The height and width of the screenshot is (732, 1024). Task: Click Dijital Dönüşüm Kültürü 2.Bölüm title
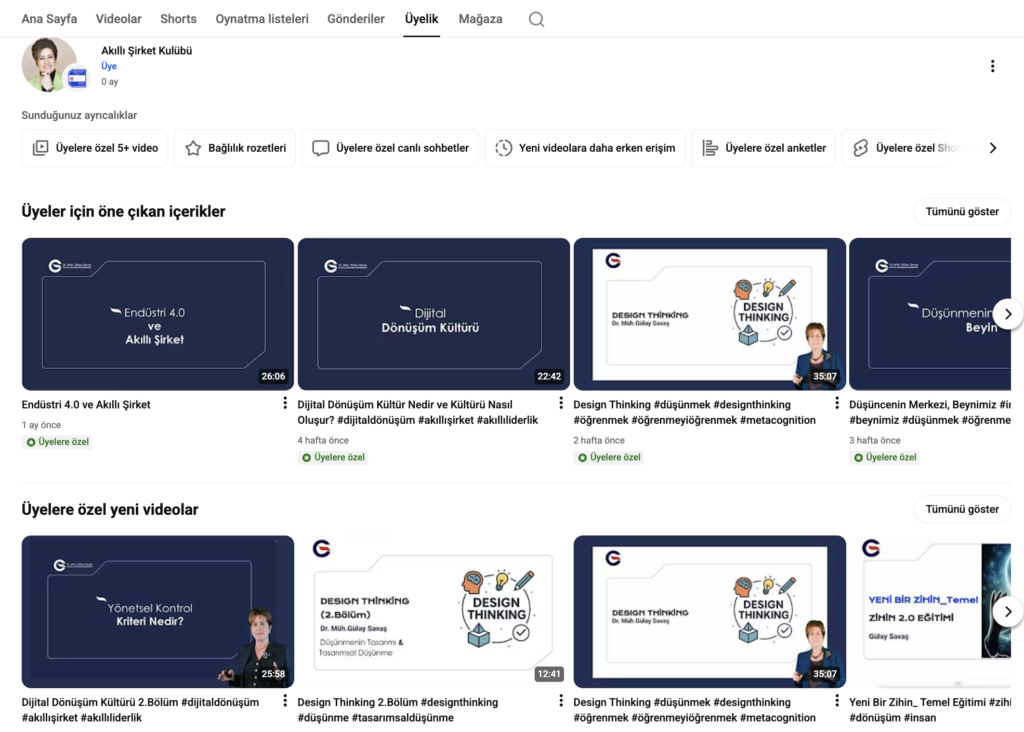[x=140, y=710]
